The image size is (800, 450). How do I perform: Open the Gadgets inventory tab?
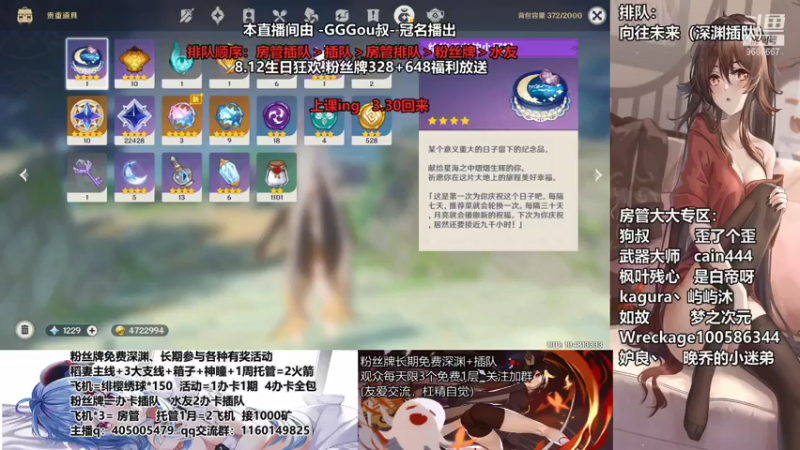click(342, 15)
